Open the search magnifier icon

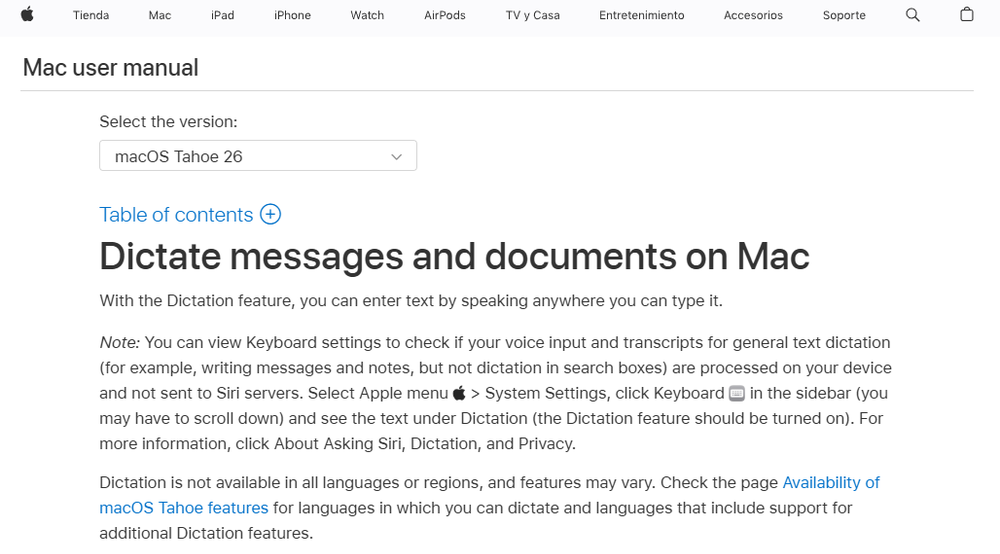point(913,15)
